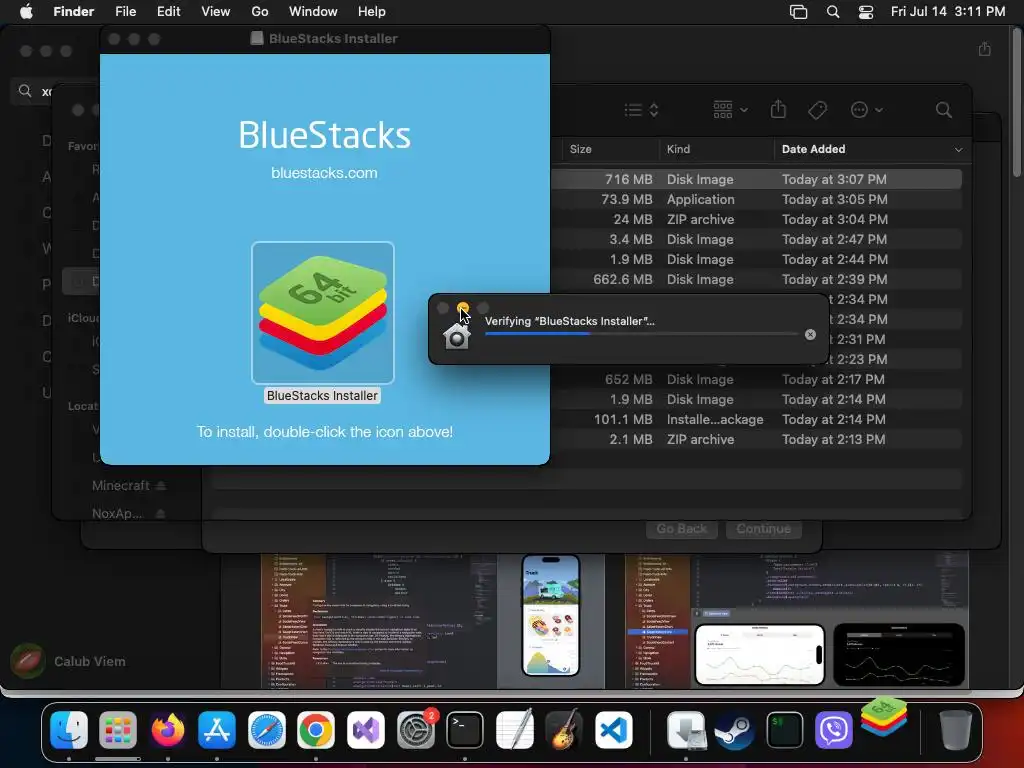Click the screen mirroring icon in menu bar
Image resolution: width=1024 pixels, height=768 pixels.
798,12
